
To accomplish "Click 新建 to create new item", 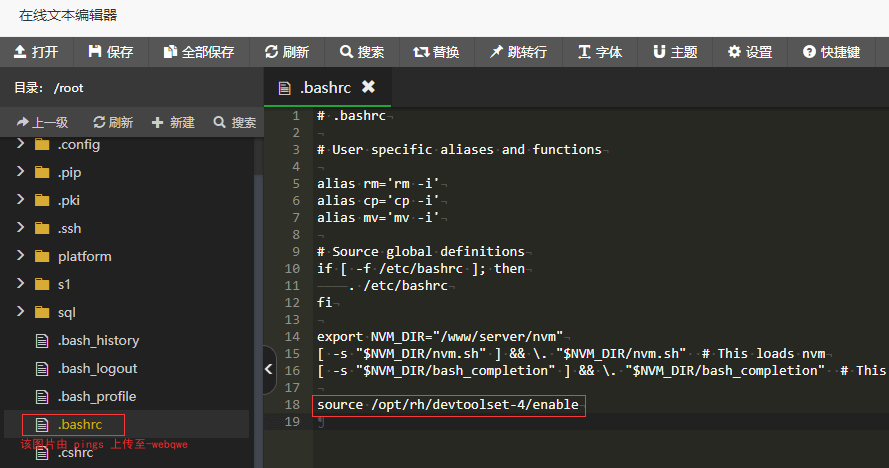I will [x=173, y=122].
